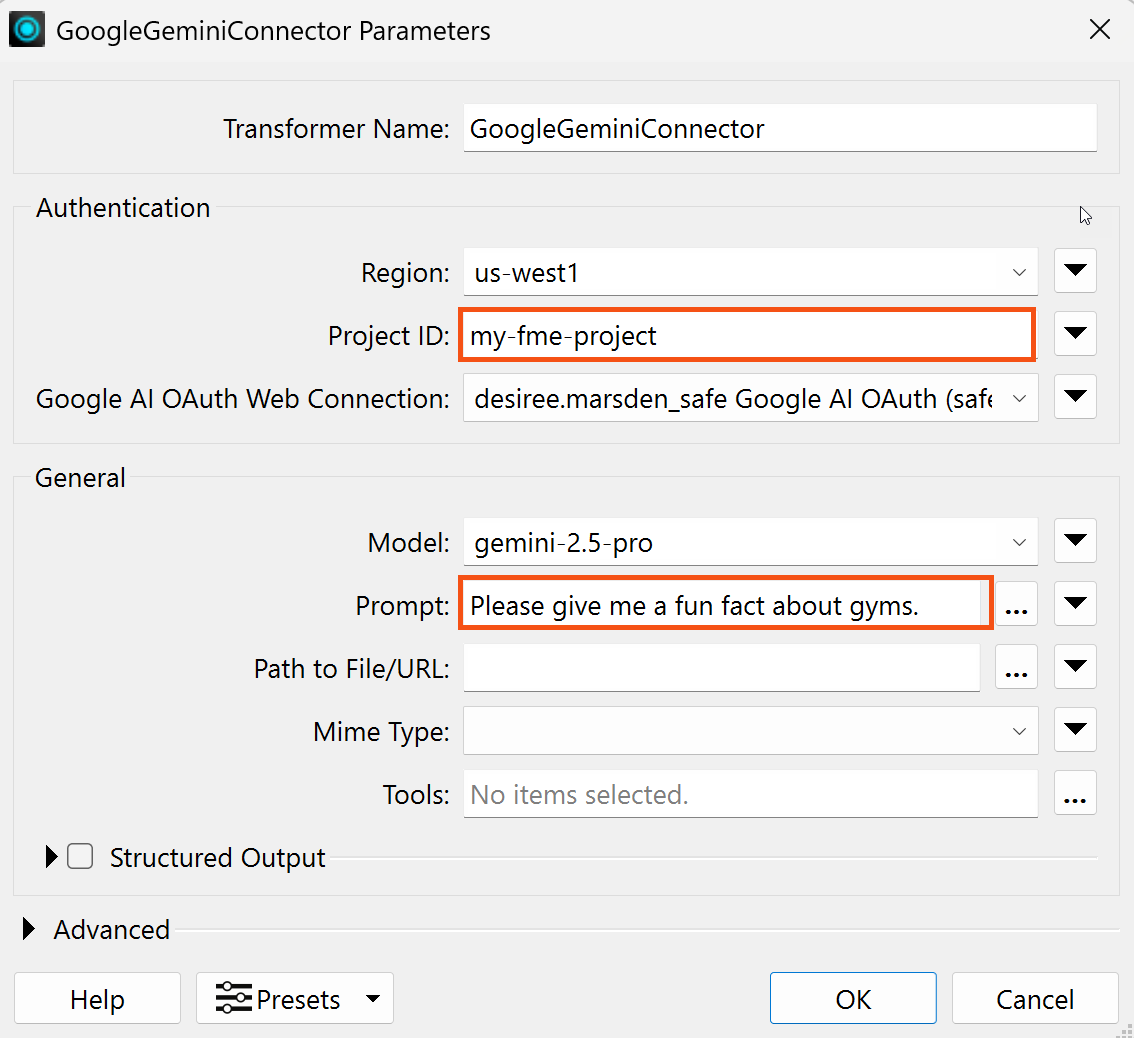Screen dimensions: 1134x1038
Task: Open Tools selection ellipsis button
Action: (x=1075, y=793)
